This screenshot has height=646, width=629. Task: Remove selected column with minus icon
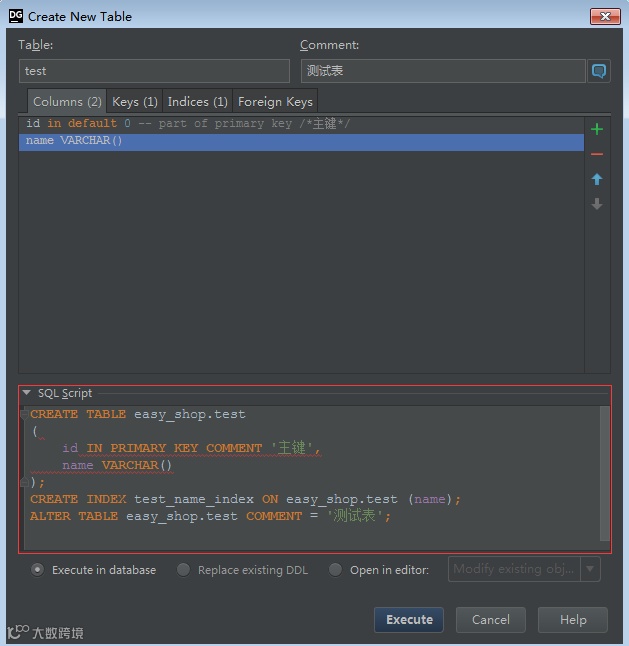tap(596, 154)
